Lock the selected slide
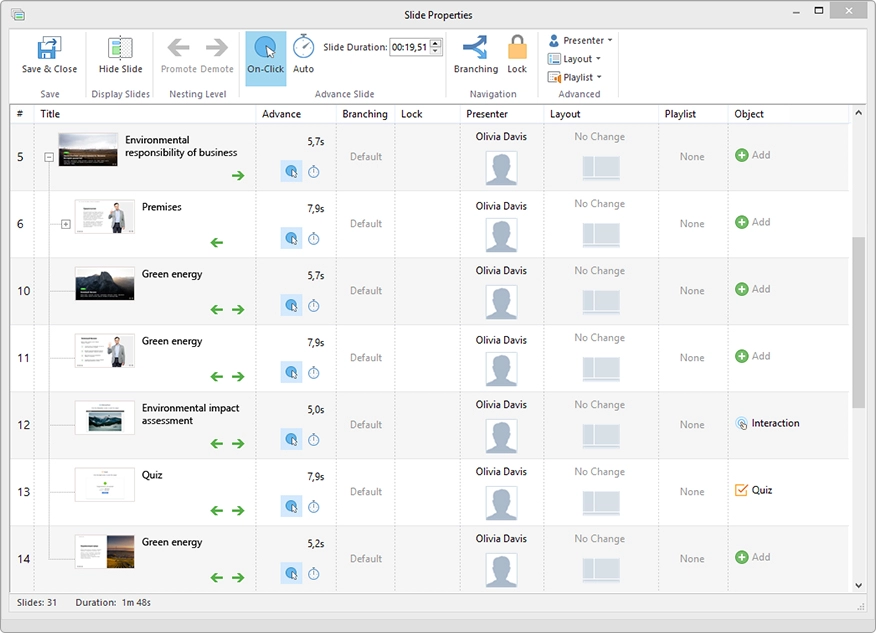Screen dimensions: 876x633 click(x=517, y=49)
